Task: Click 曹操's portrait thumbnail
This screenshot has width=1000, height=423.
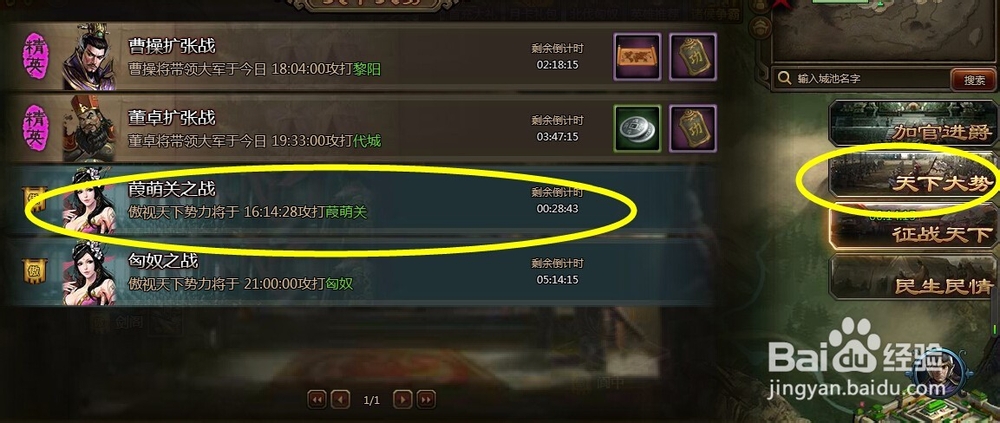Action: 89,57
